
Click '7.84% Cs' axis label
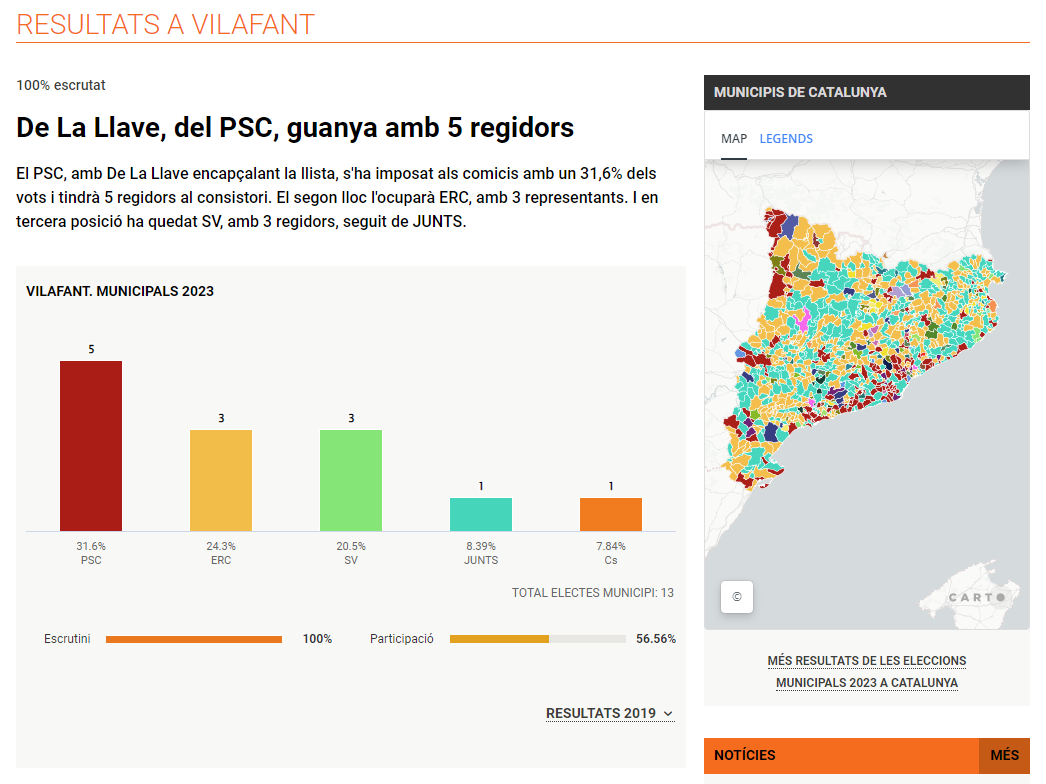tap(611, 553)
